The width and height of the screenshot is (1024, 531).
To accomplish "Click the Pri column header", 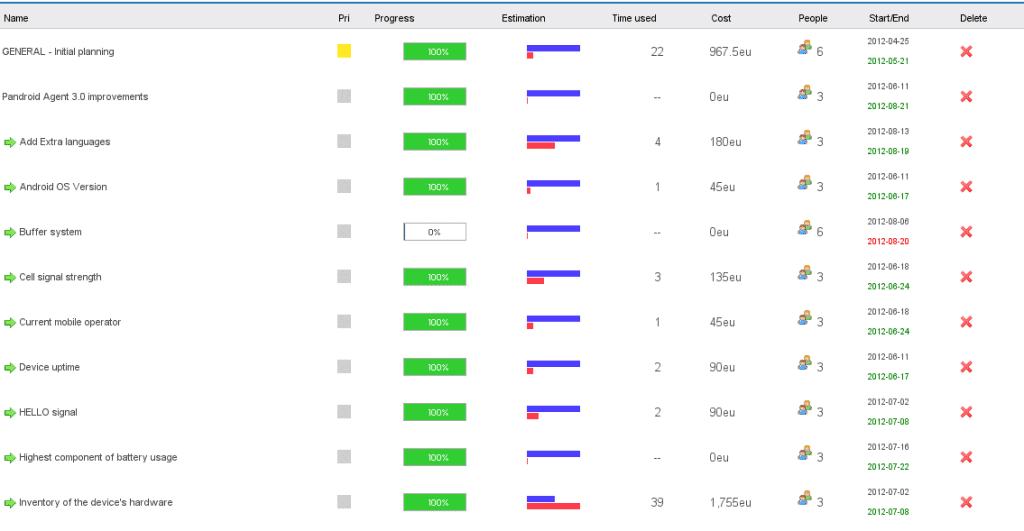I will pyautogui.click(x=344, y=18).
